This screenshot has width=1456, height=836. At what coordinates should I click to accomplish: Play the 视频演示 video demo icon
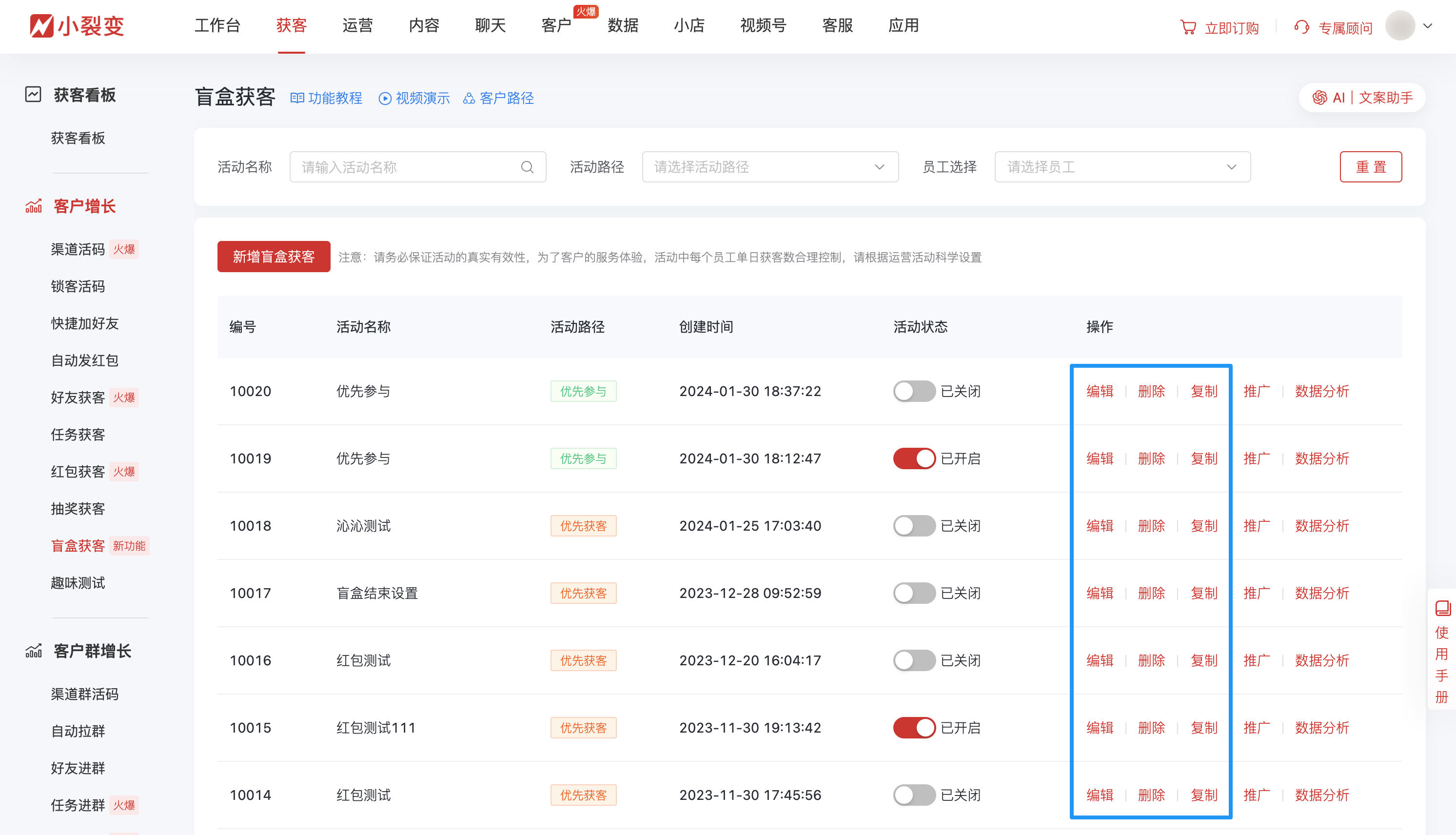point(385,98)
